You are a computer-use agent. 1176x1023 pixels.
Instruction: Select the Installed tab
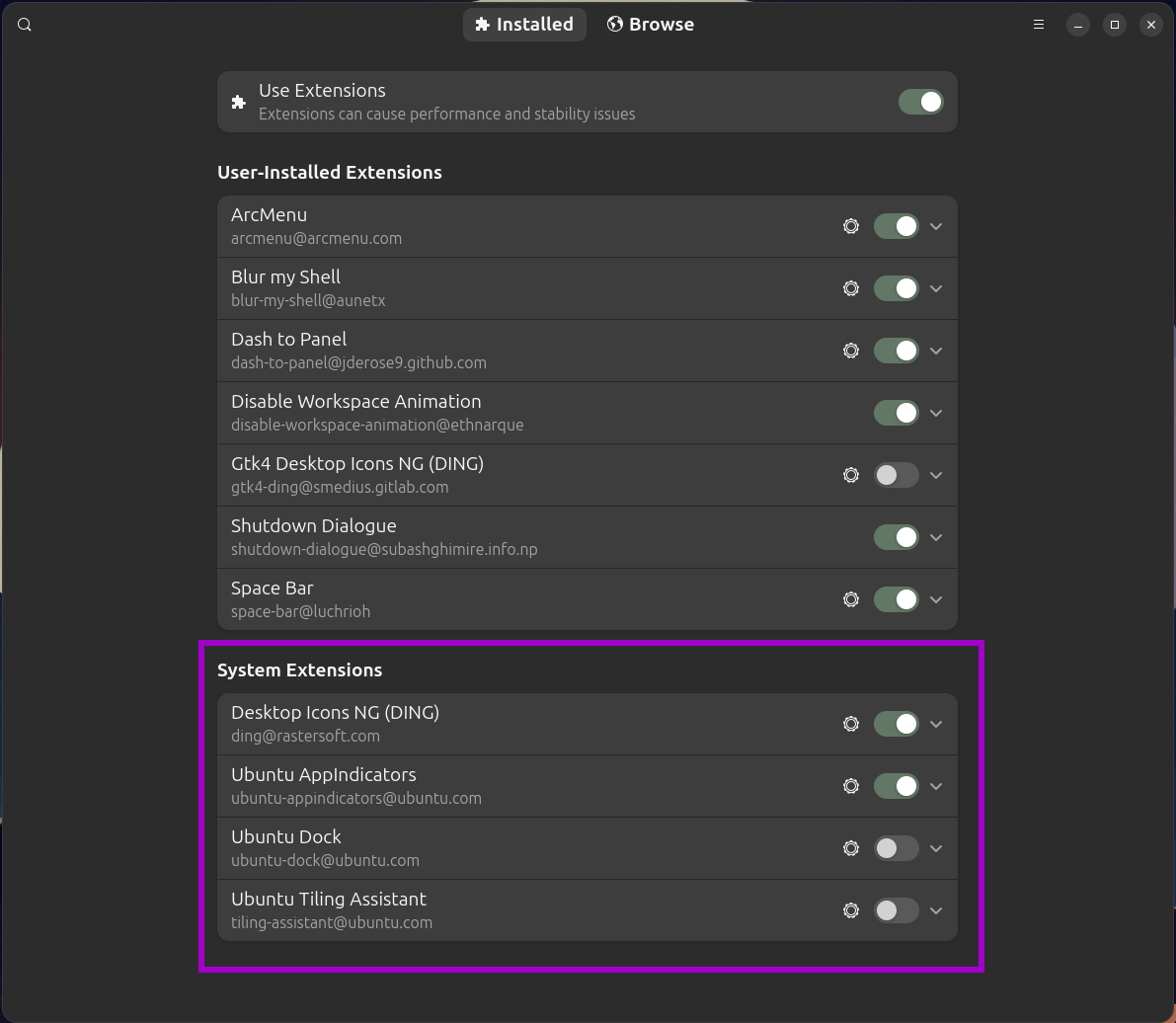point(524,25)
